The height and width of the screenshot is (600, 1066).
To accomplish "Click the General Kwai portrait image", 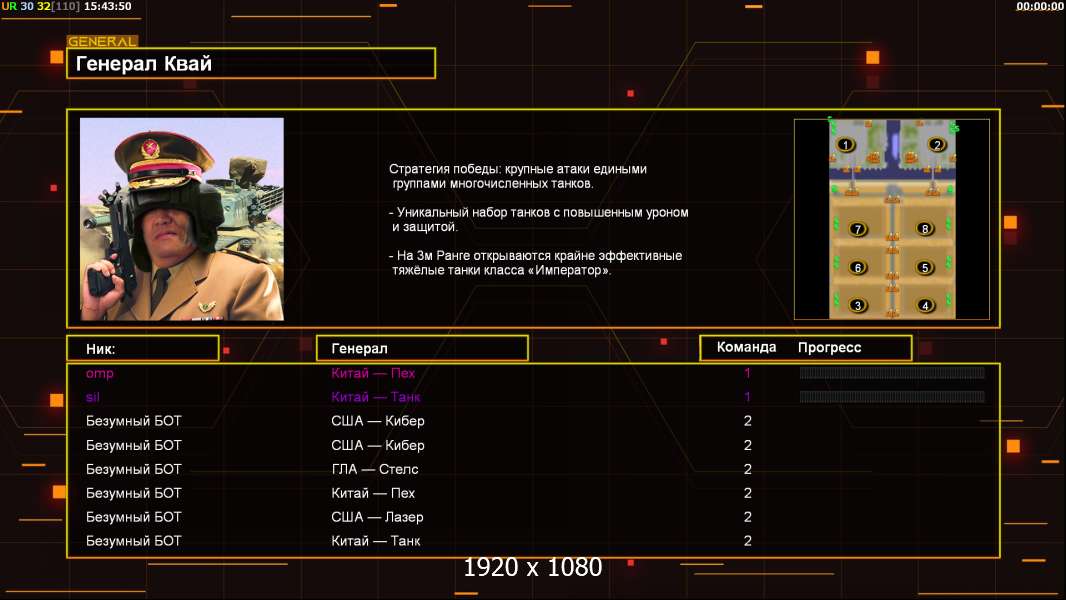I will [181, 219].
